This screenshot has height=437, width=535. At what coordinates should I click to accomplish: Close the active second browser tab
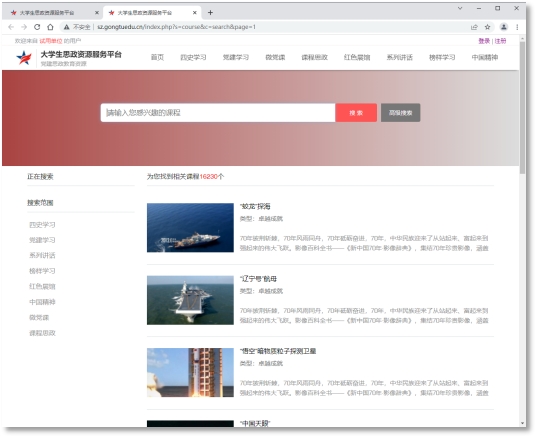click(194, 13)
